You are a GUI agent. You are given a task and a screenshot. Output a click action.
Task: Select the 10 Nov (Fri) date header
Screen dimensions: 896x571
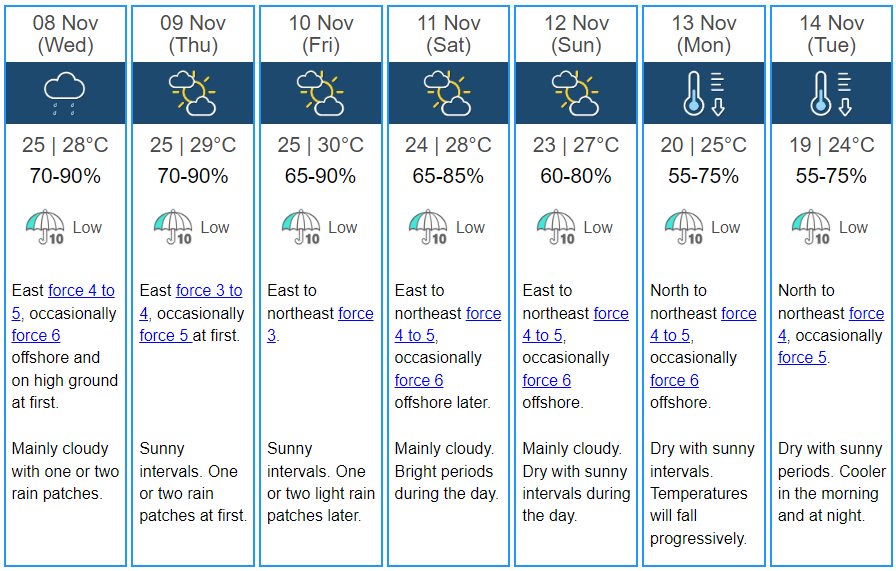click(x=321, y=34)
